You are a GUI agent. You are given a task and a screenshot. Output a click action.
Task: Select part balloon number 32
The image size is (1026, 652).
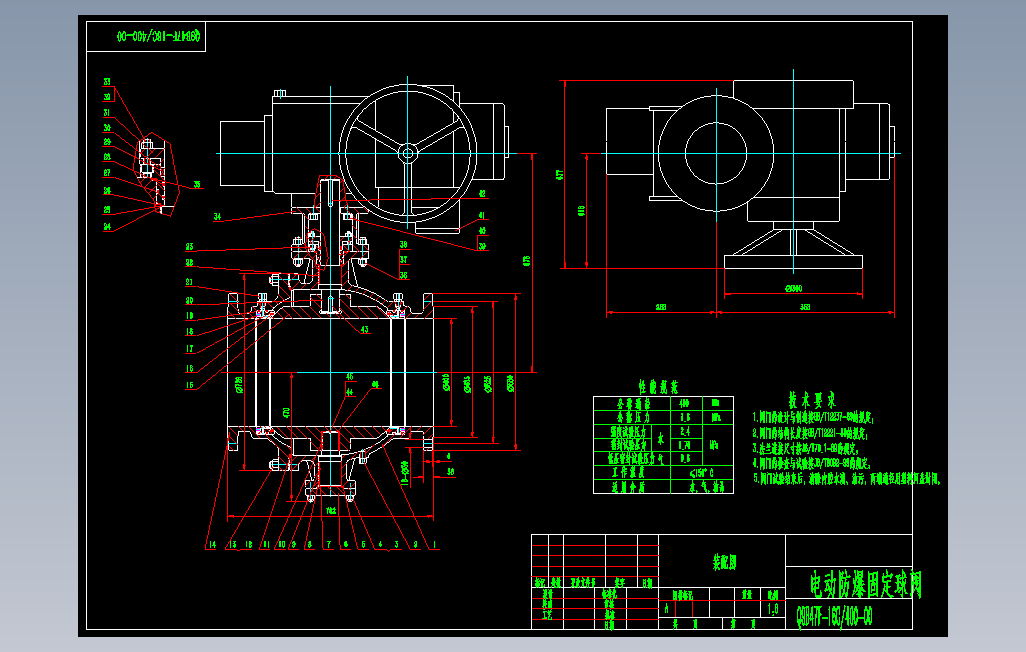(x=107, y=97)
